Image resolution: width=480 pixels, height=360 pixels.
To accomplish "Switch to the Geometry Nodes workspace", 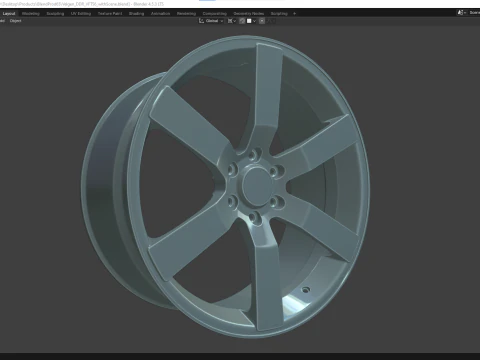I will [249, 13].
